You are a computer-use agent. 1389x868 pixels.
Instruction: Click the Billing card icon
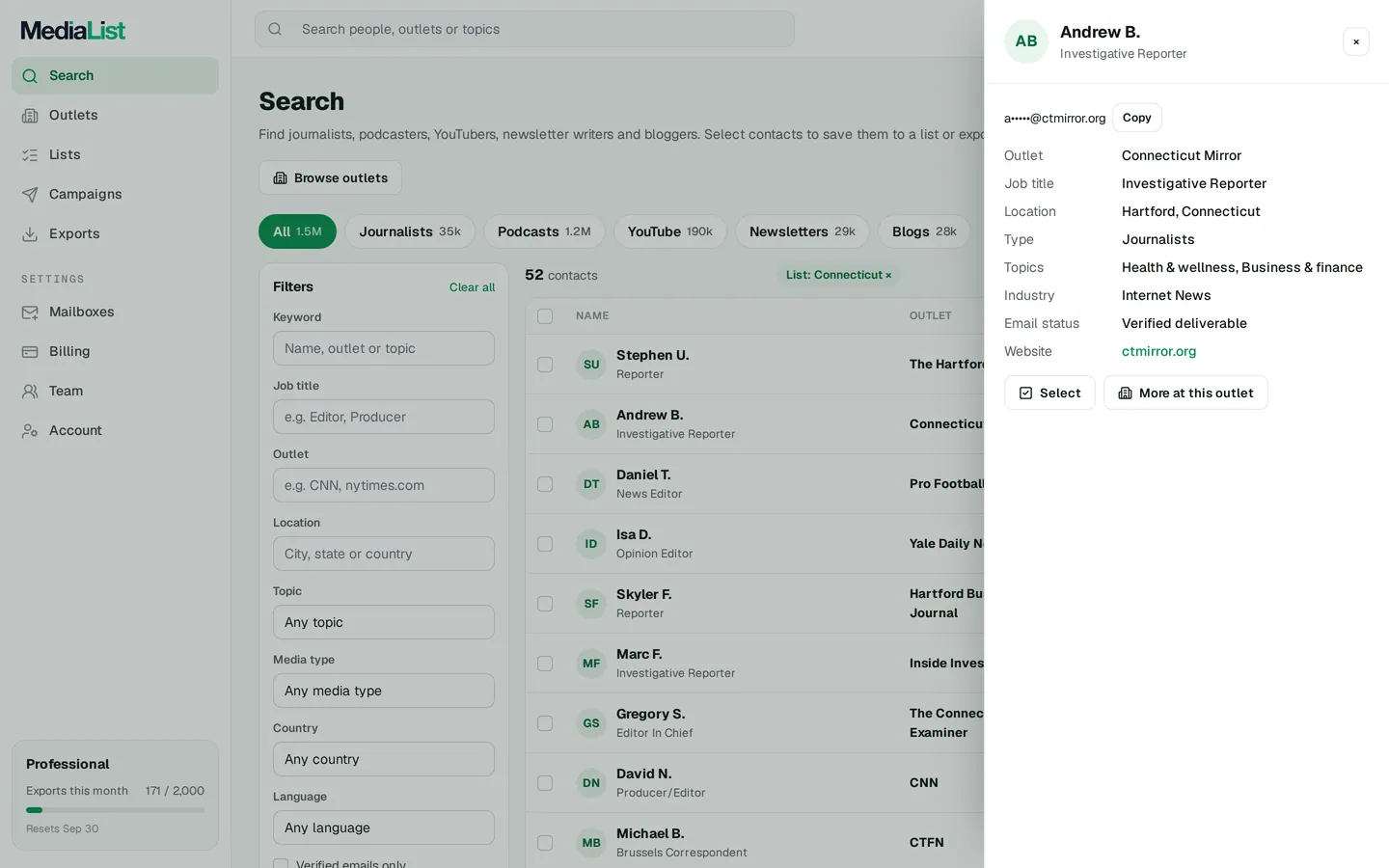[30, 352]
